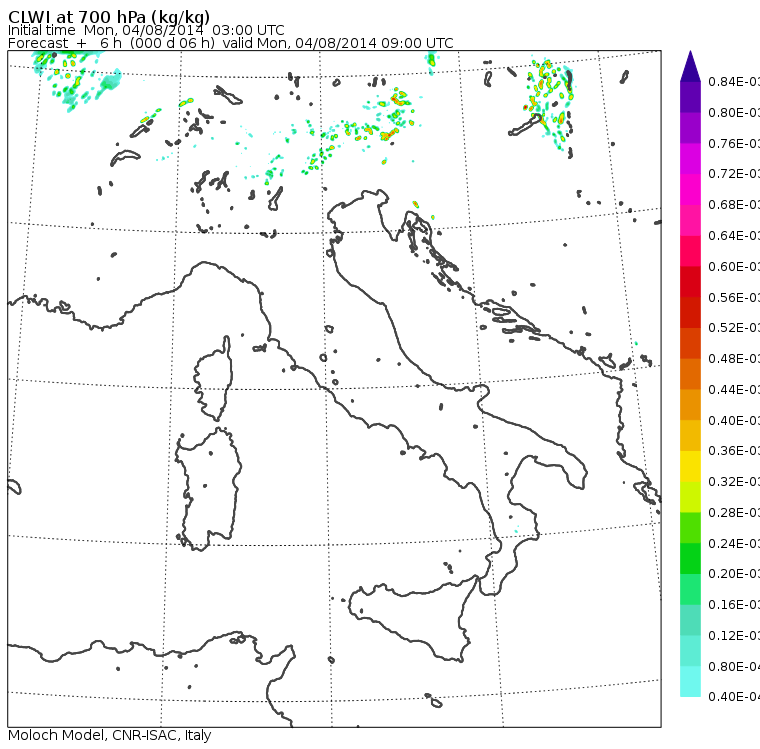Select the orange band between 0.44E-03 and 0.48E-03
Viewport: 760px width, 749px height.
[690, 374]
